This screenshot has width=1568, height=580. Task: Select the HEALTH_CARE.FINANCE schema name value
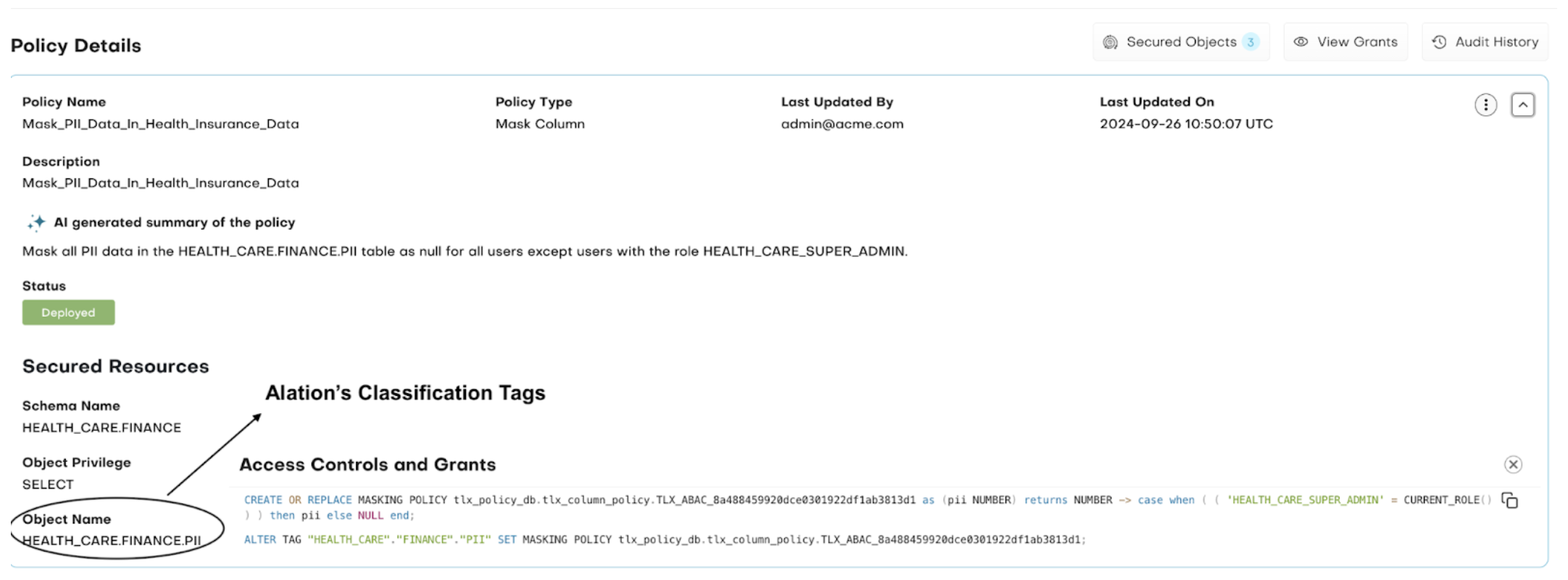tap(101, 428)
